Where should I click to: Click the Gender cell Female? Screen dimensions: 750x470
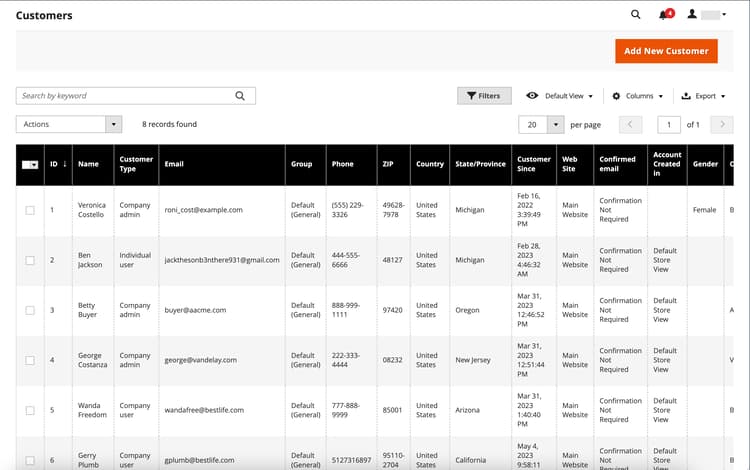coord(705,210)
